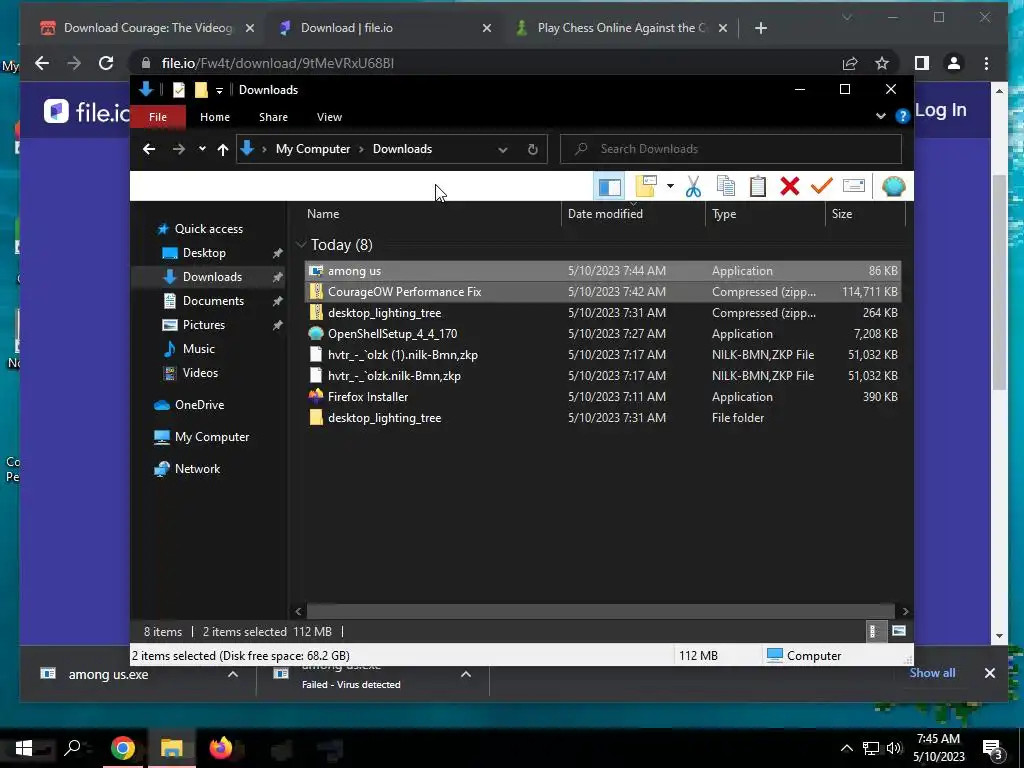Go back in File Explorer
1024x768 pixels.
point(149,149)
